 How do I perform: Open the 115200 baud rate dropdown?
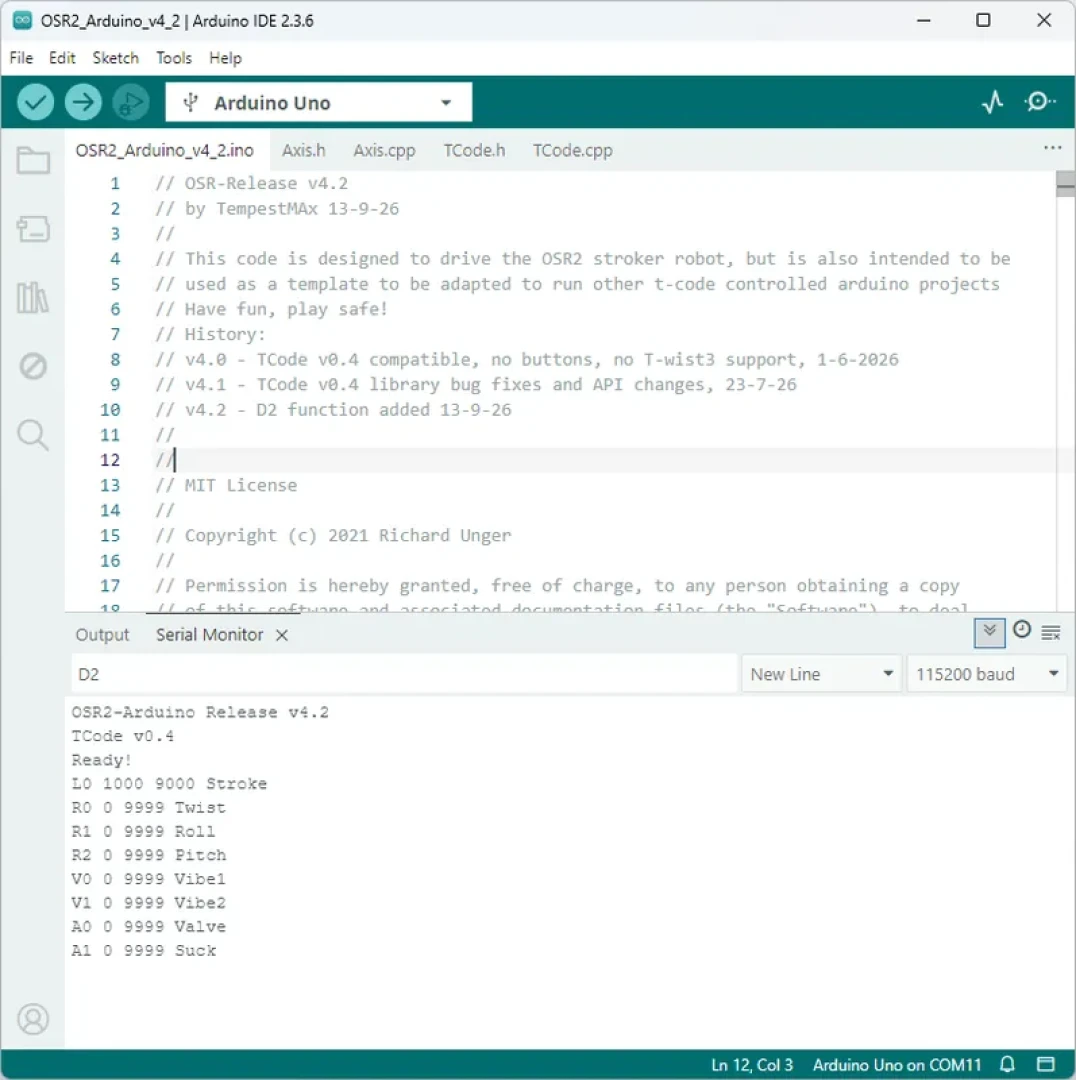coord(986,674)
